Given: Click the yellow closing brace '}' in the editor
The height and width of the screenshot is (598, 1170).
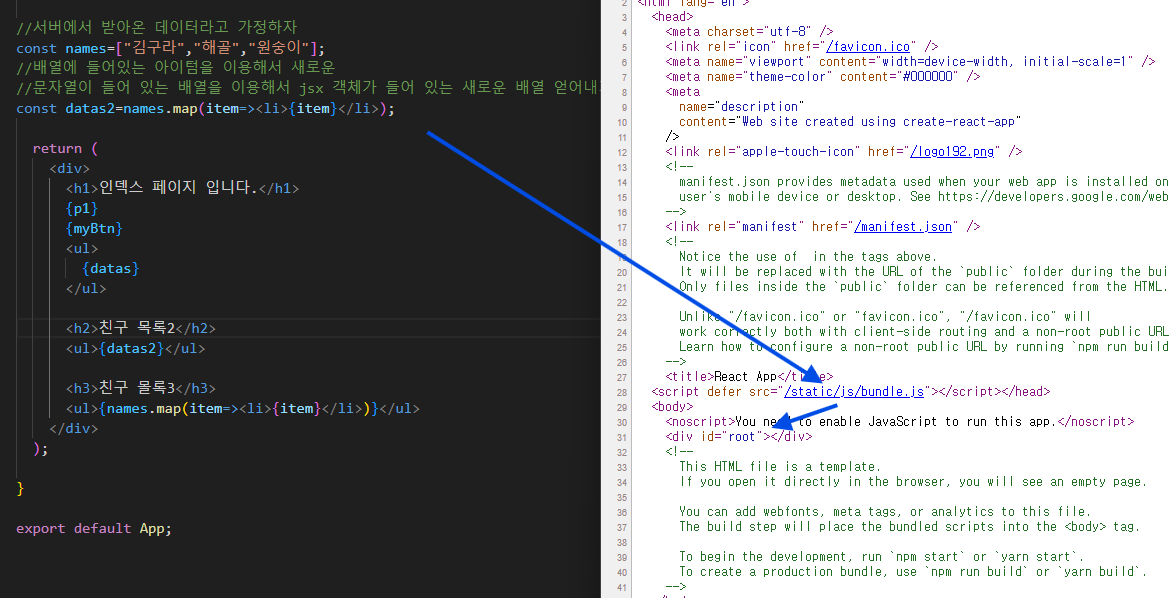Looking at the screenshot, I should (x=20, y=488).
